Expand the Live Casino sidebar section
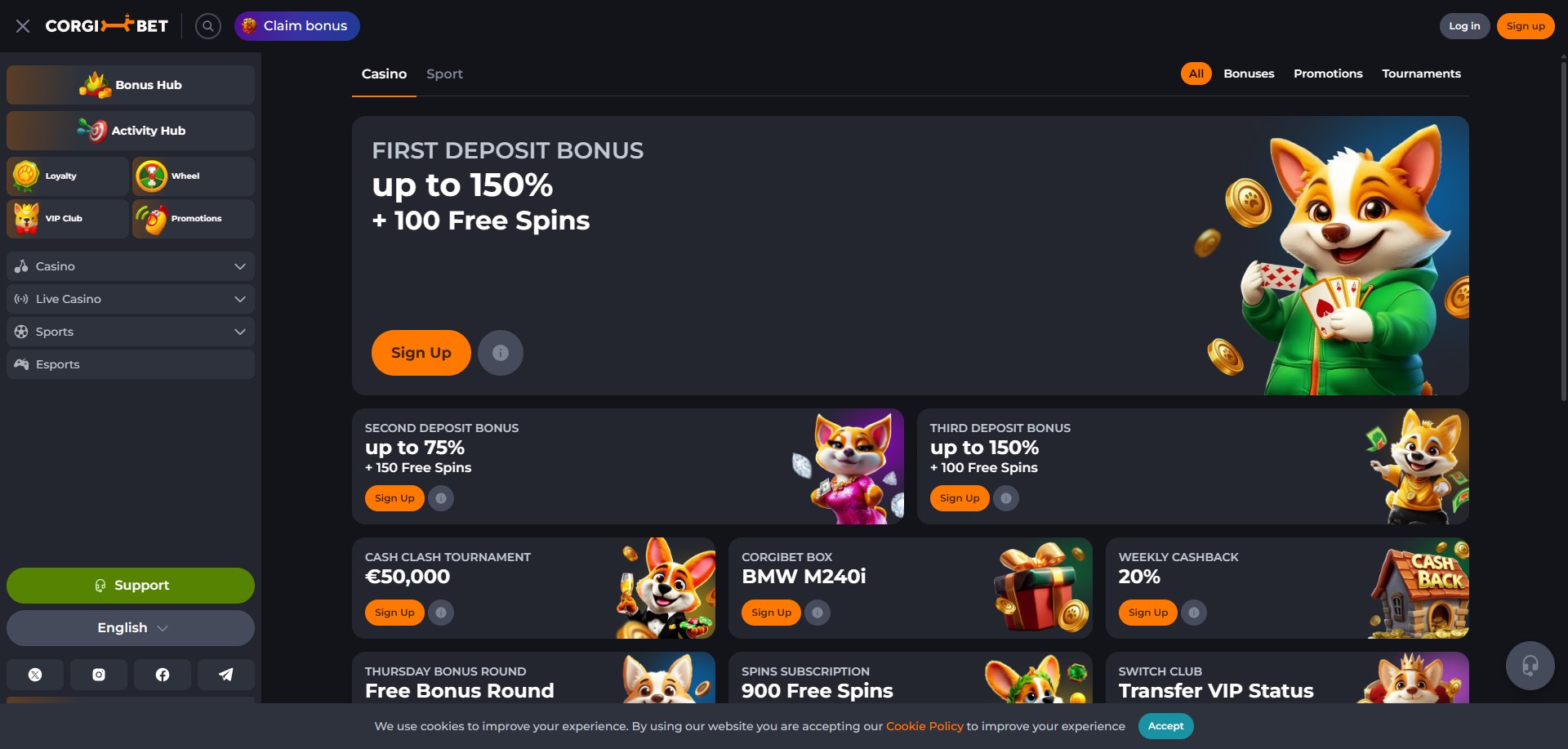 (x=131, y=299)
